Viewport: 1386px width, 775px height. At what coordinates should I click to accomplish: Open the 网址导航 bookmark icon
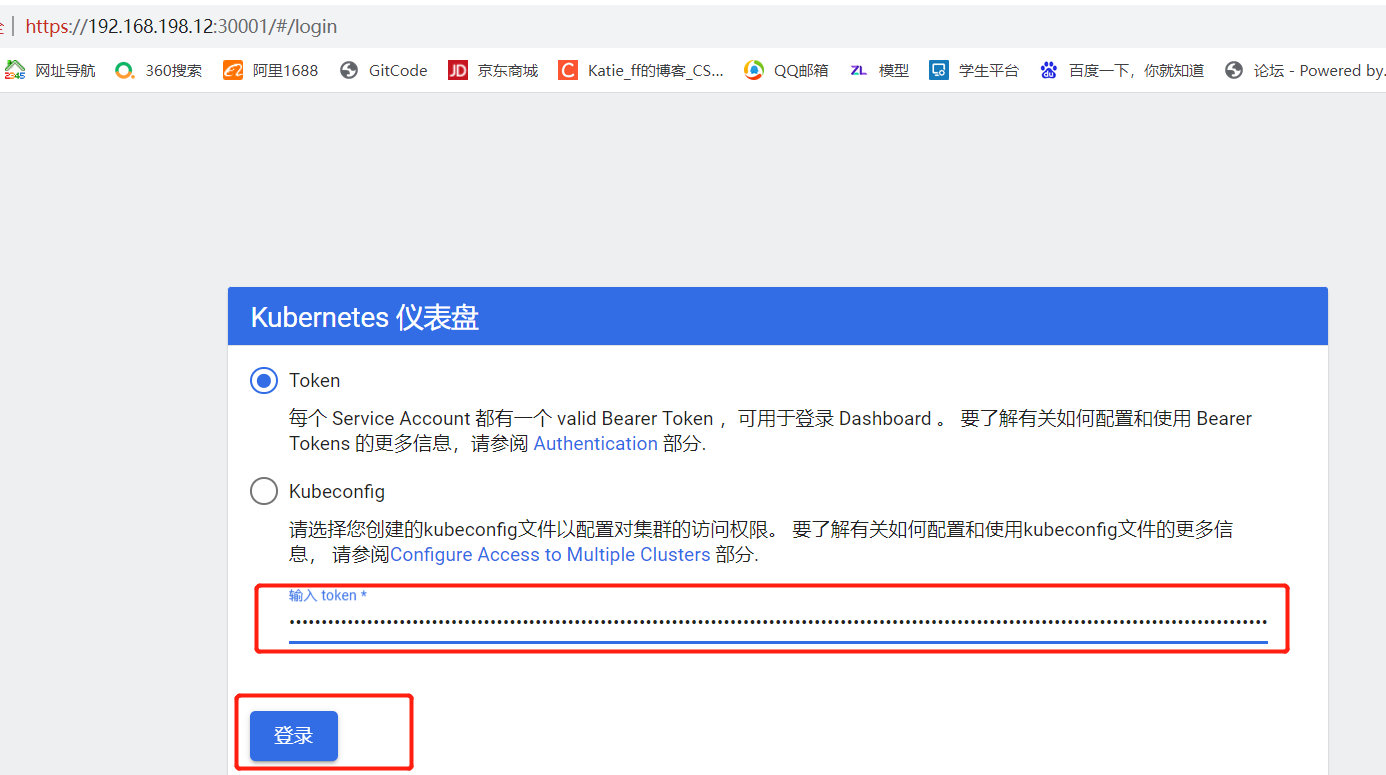pos(15,70)
